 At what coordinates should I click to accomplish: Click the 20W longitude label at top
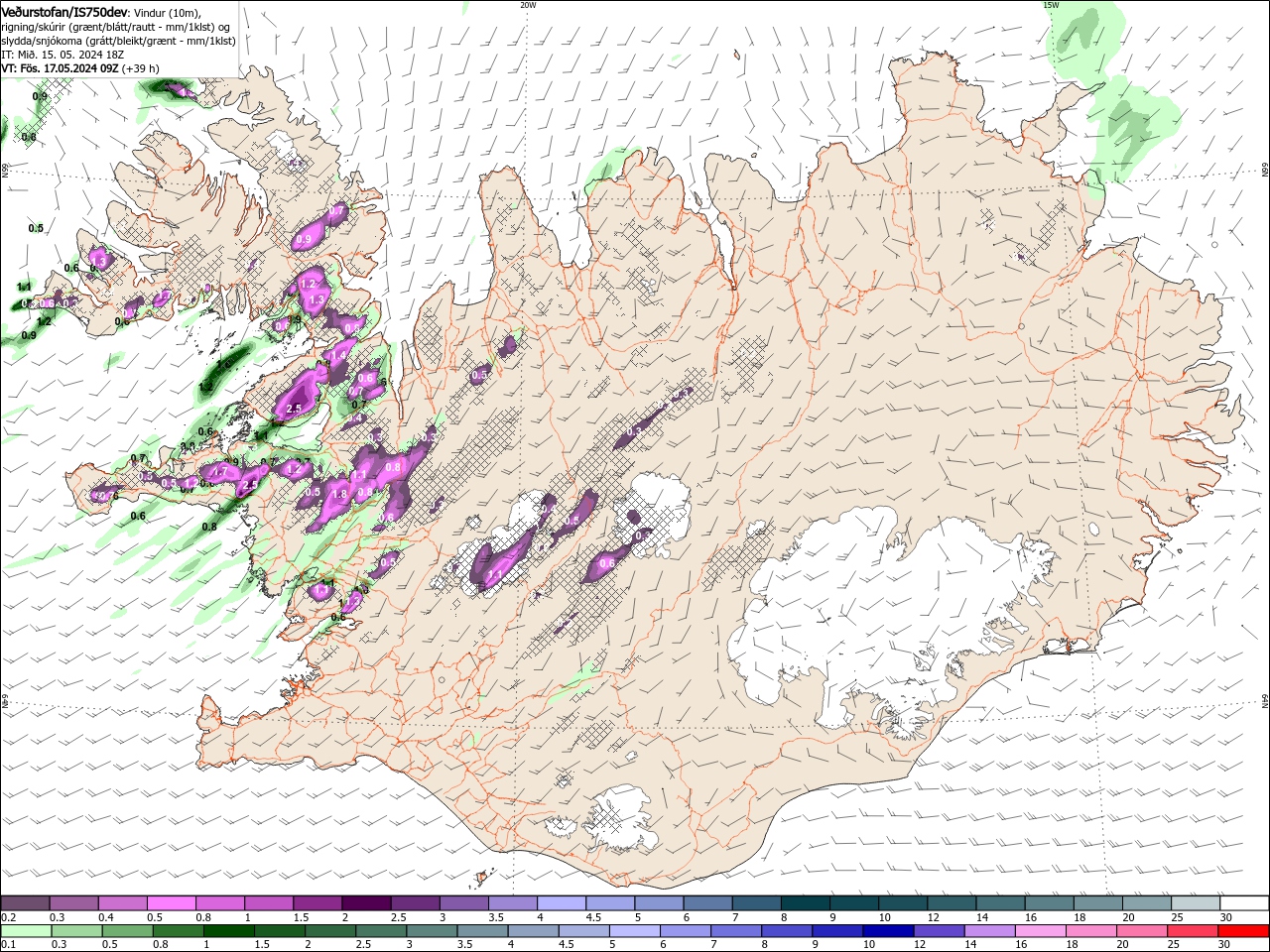pyautogui.click(x=528, y=5)
